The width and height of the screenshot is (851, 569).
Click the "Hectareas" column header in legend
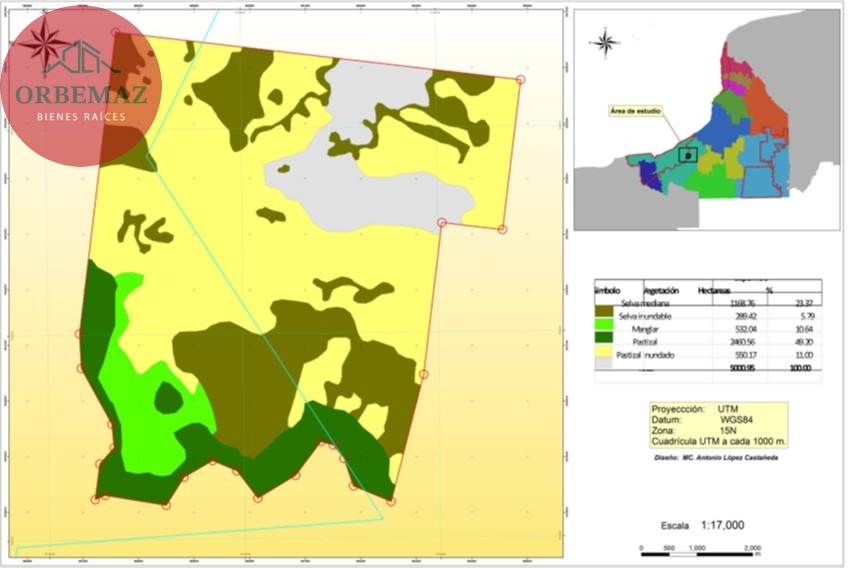pos(714,289)
